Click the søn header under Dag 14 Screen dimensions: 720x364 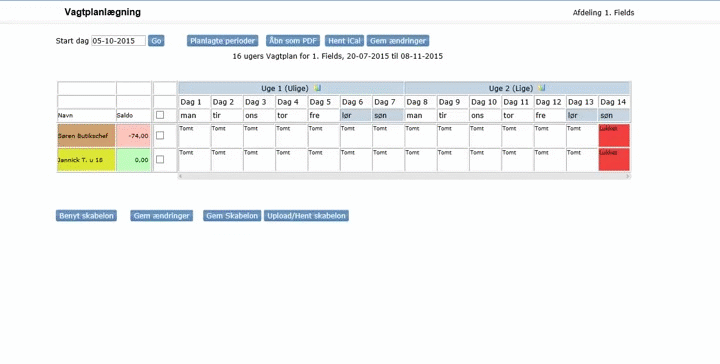[614, 115]
